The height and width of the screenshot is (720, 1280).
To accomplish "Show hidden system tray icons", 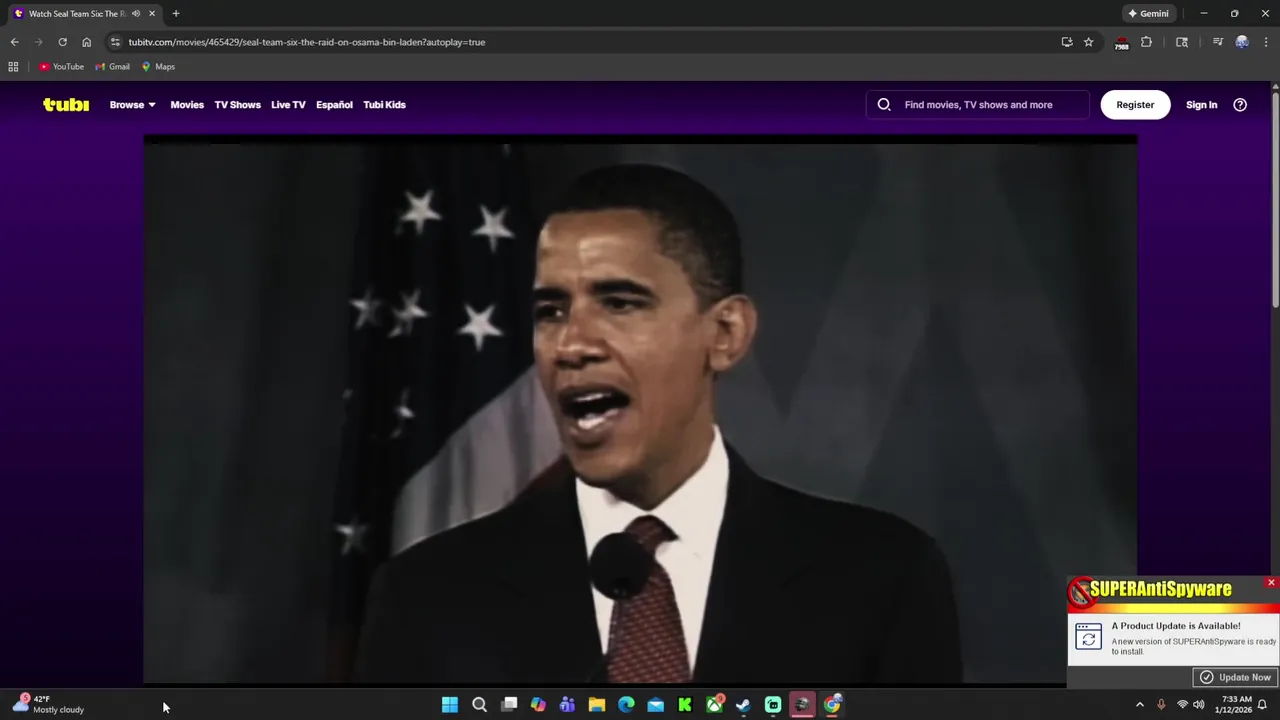I will tap(1139, 705).
